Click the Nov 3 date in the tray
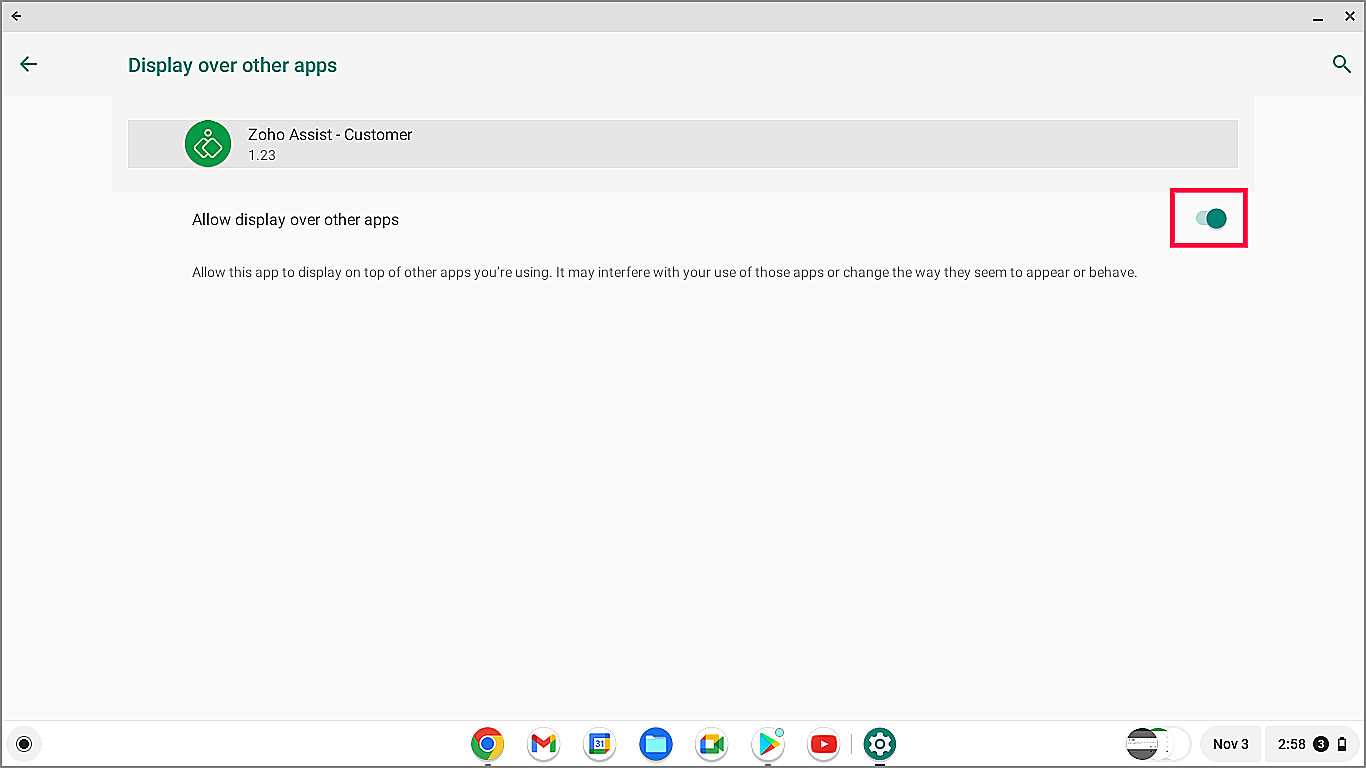Screen dimensions: 1366x768 [x=1230, y=744]
